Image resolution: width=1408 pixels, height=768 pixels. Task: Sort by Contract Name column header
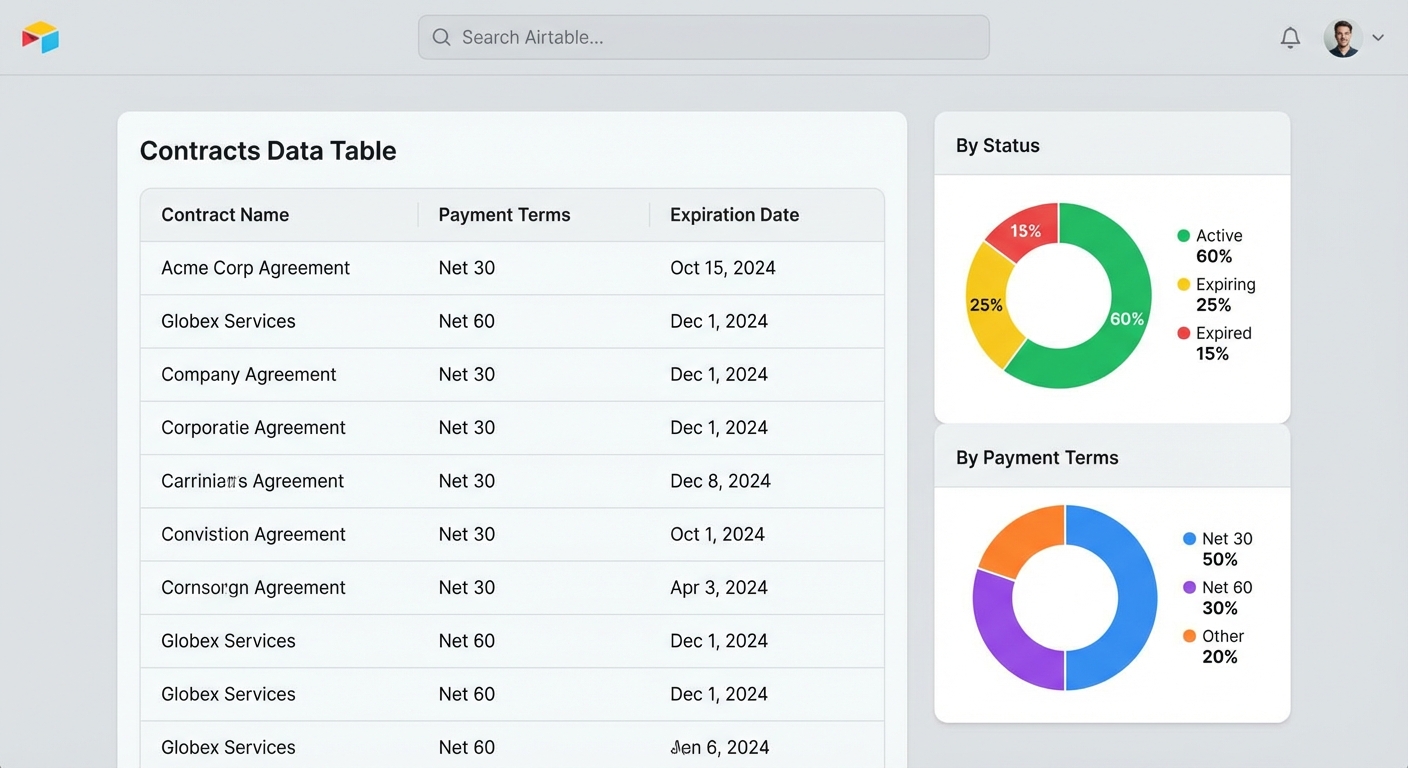click(225, 215)
